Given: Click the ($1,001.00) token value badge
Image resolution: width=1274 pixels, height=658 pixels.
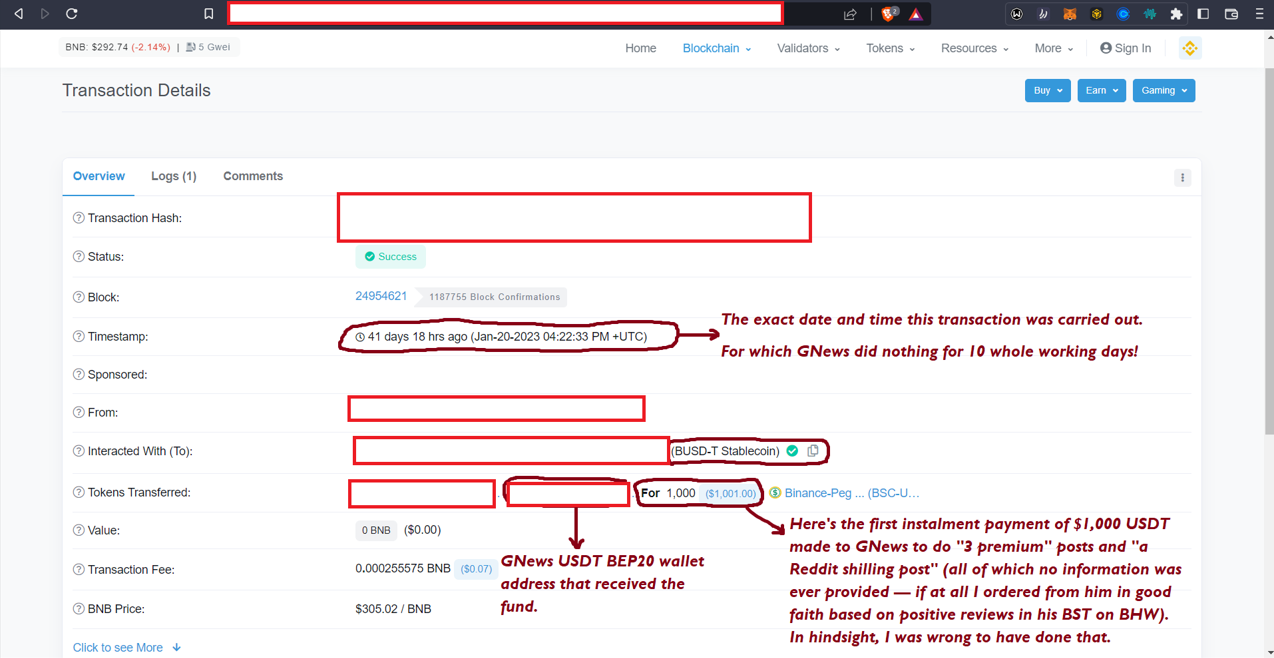Looking at the screenshot, I should click(x=731, y=494).
